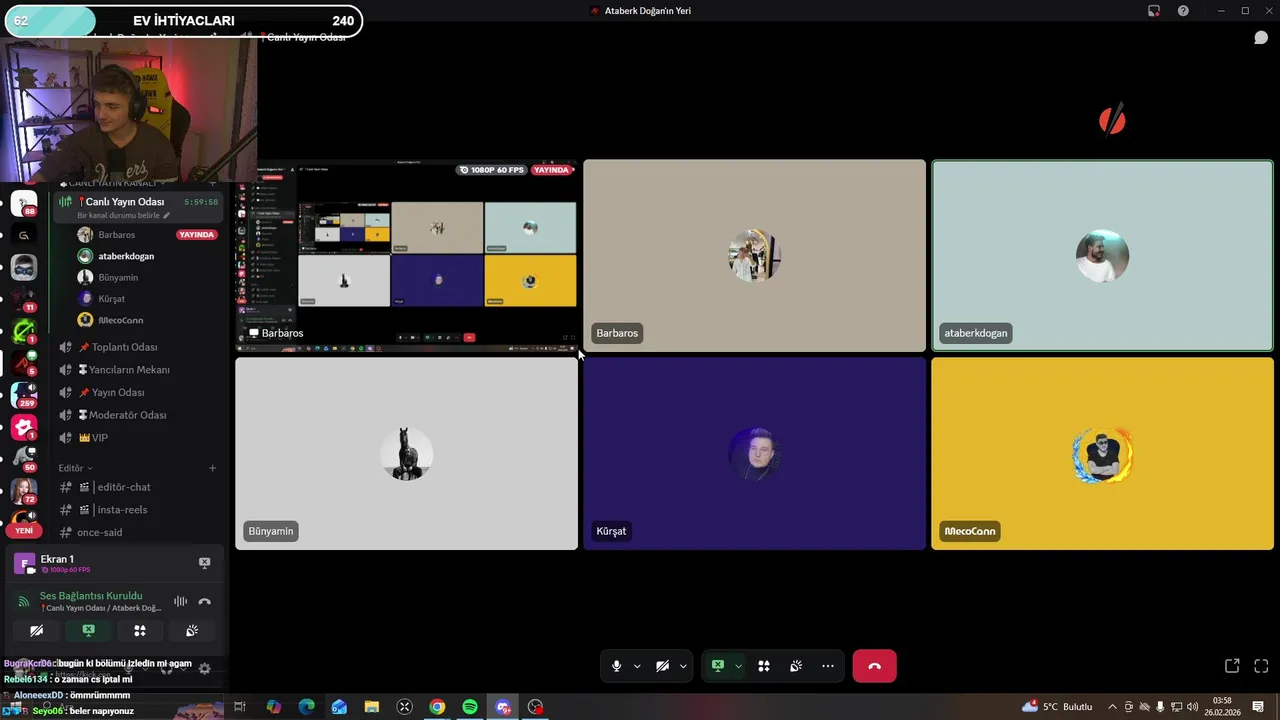Disconnect with the red hang-up button
Viewport: 1280px width, 720px height.
[x=875, y=666]
